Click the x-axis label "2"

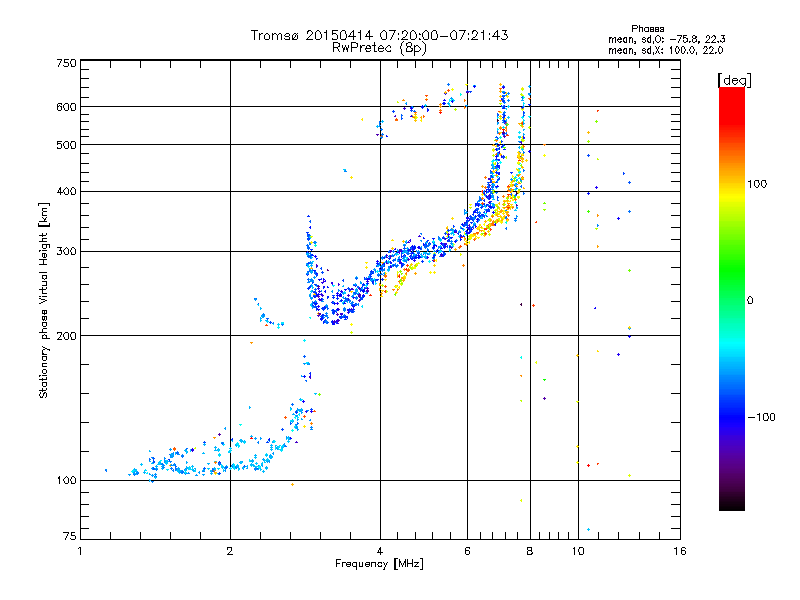230,551
